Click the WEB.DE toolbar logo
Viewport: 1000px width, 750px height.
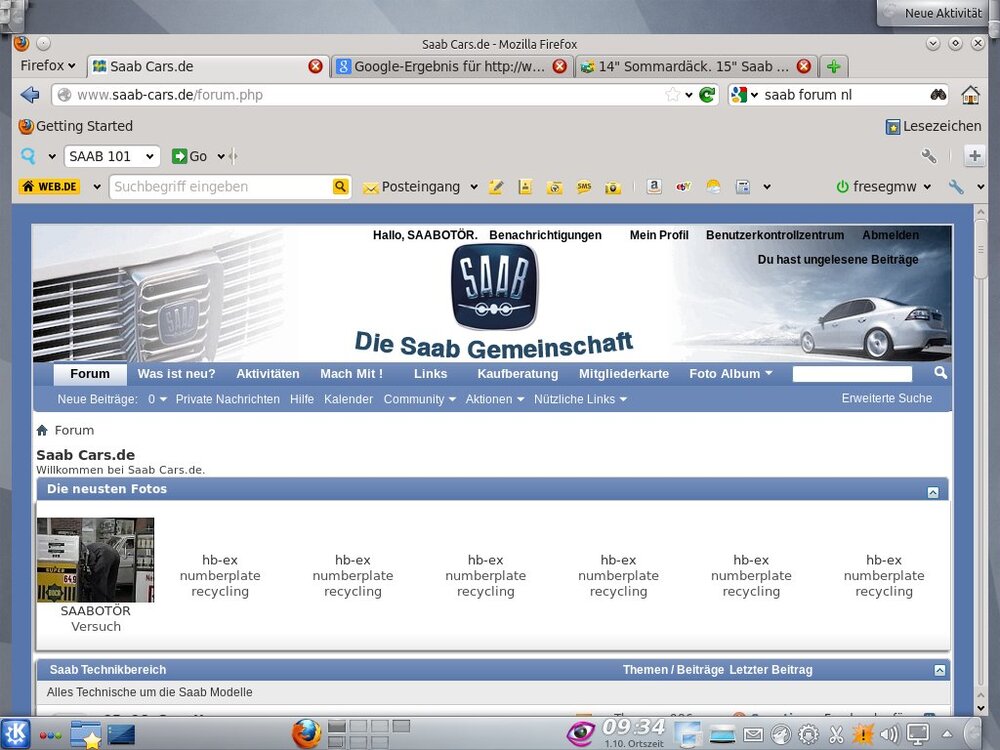pos(50,186)
